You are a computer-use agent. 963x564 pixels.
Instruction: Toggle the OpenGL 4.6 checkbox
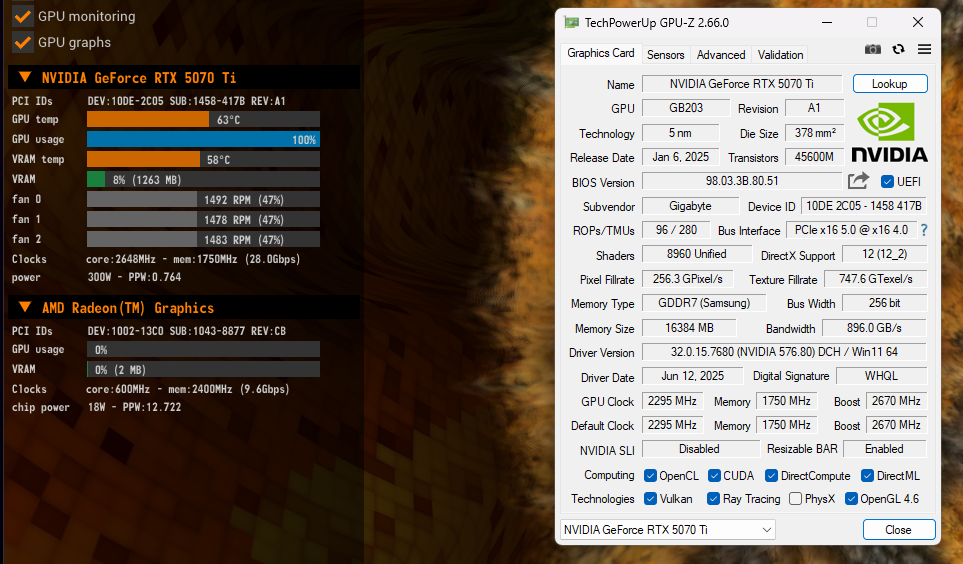(851, 498)
